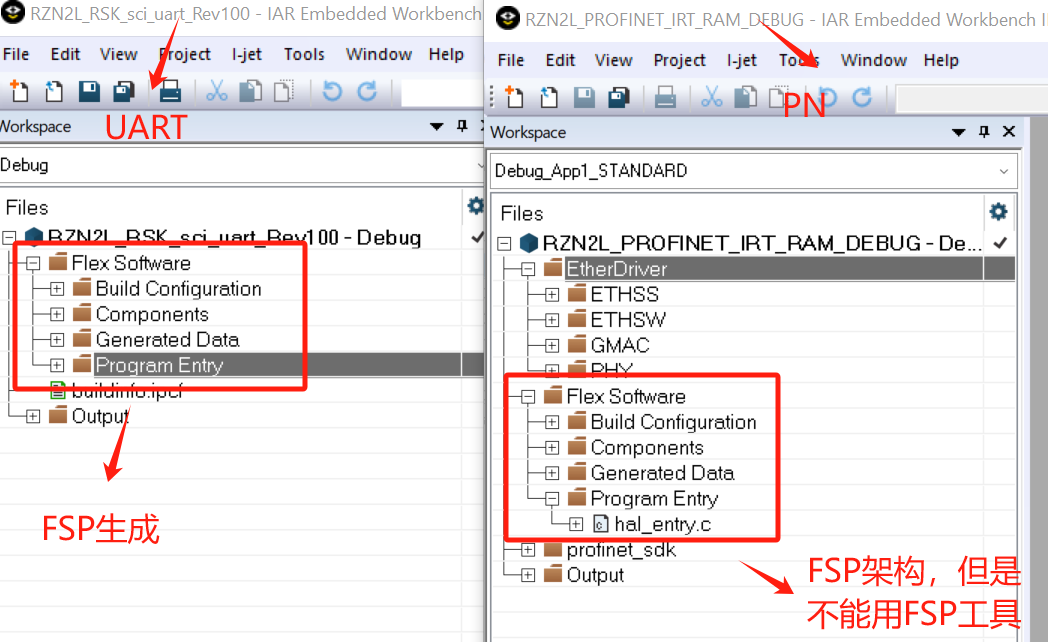The image size is (1048, 642).
Task: Collapse Flex Software folder in PROFINET window
Action: [528, 397]
